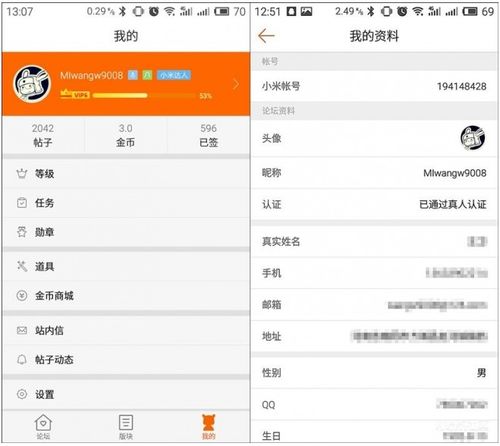Edit the QQ row
The height and width of the screenshot is (446, 500).
point(374,405)
